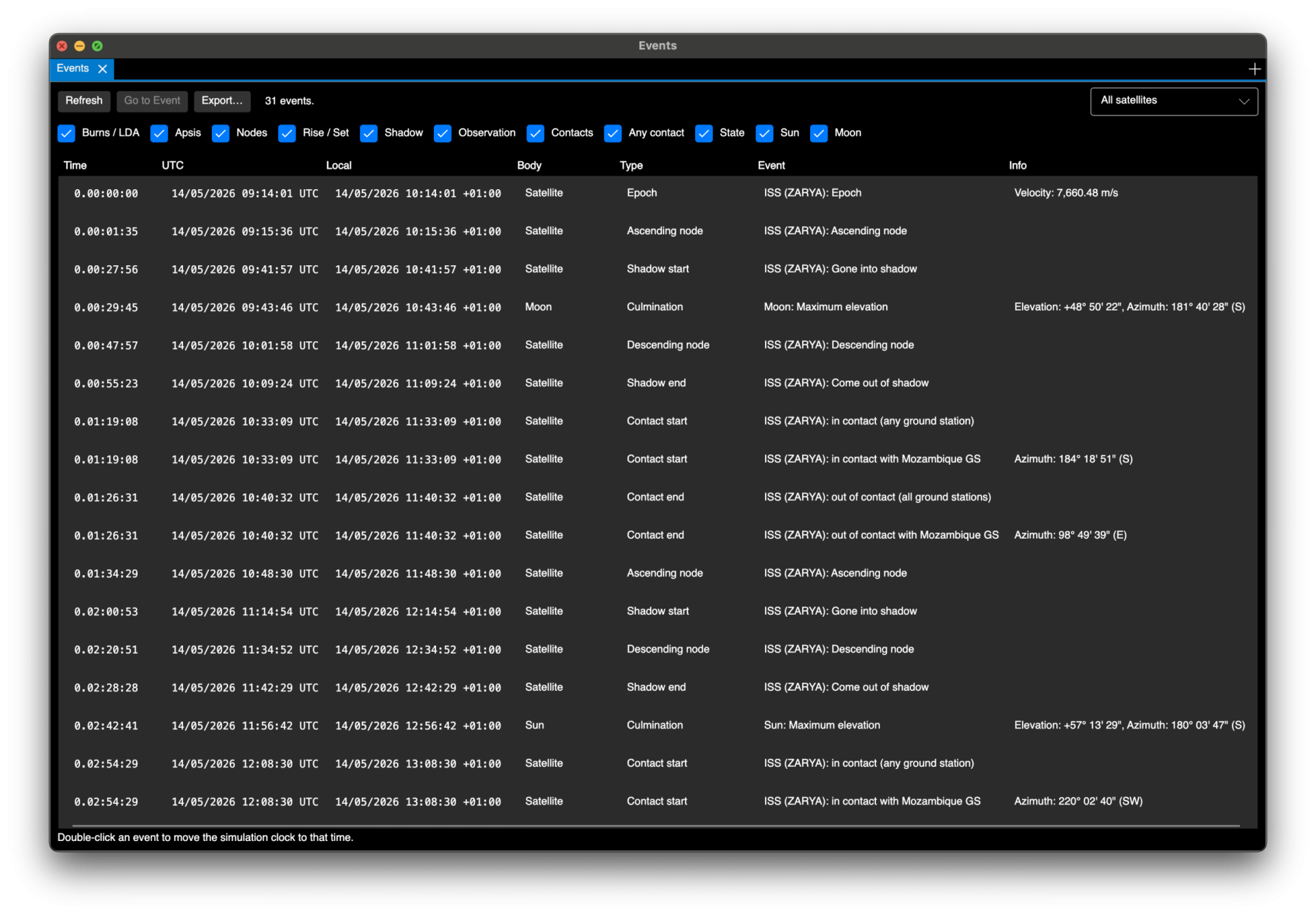The image size is (1316, 917).
Task: Select the 12:08:30 UTC in contact (any ground station) row
Action: pos(658,764)
